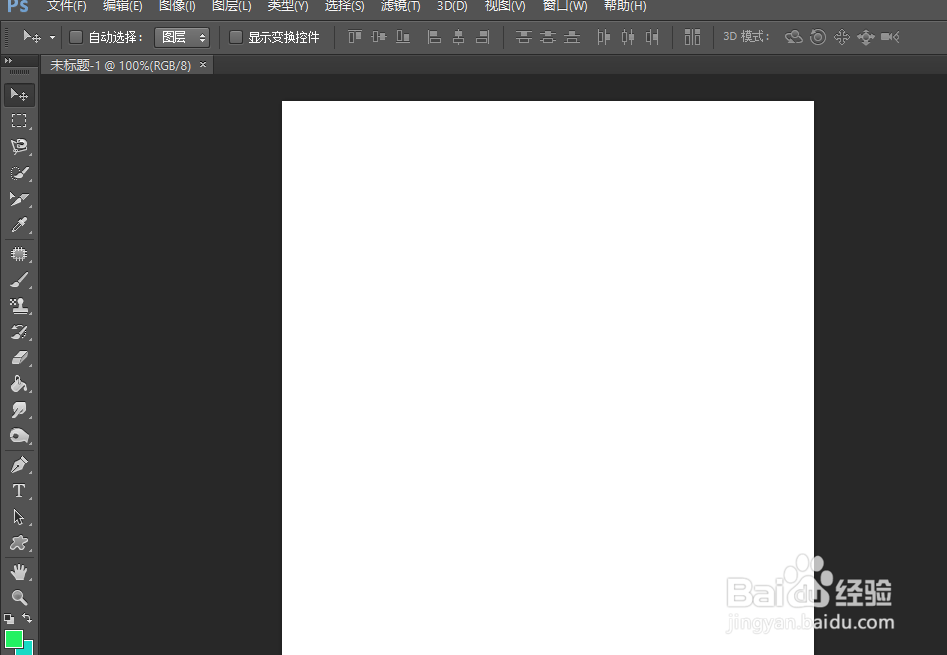
Task: Select 3D pan mode icon
Action: [x=842, y=37]
